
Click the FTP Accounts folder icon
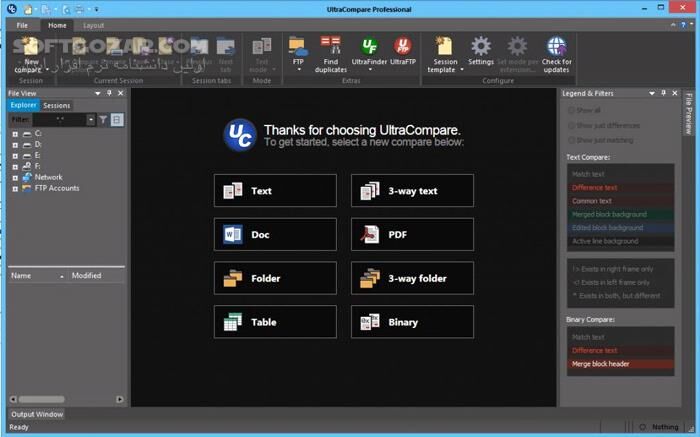click(x=27, y=188)
